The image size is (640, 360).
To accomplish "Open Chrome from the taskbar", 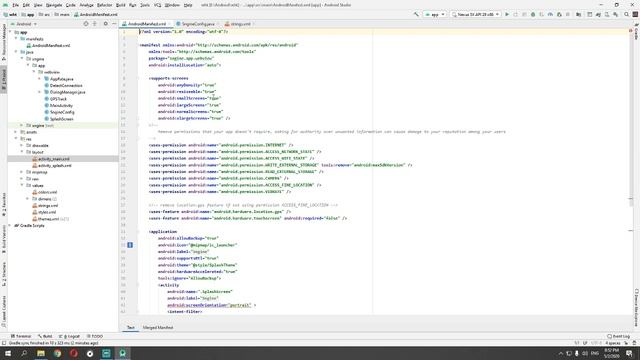I will 57,353.
